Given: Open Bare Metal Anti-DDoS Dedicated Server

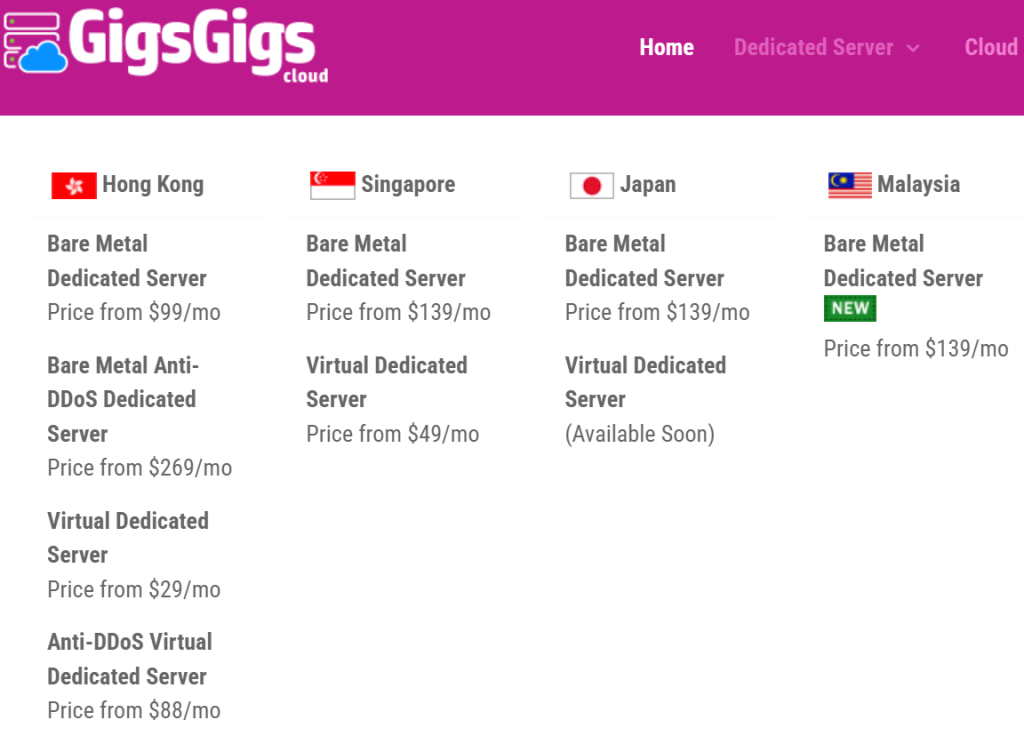Looking at the screenshot, I should [x=123, y=400].
